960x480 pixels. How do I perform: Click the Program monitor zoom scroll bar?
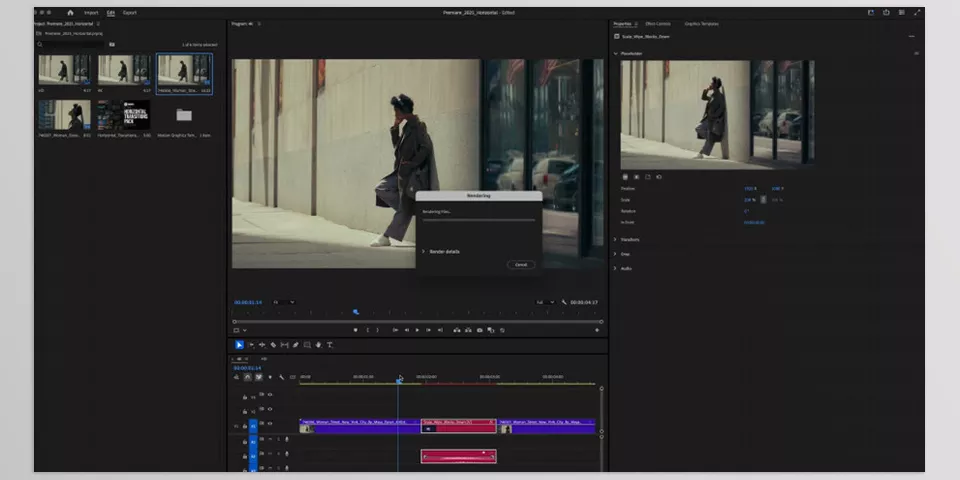(x=418, y=321)
